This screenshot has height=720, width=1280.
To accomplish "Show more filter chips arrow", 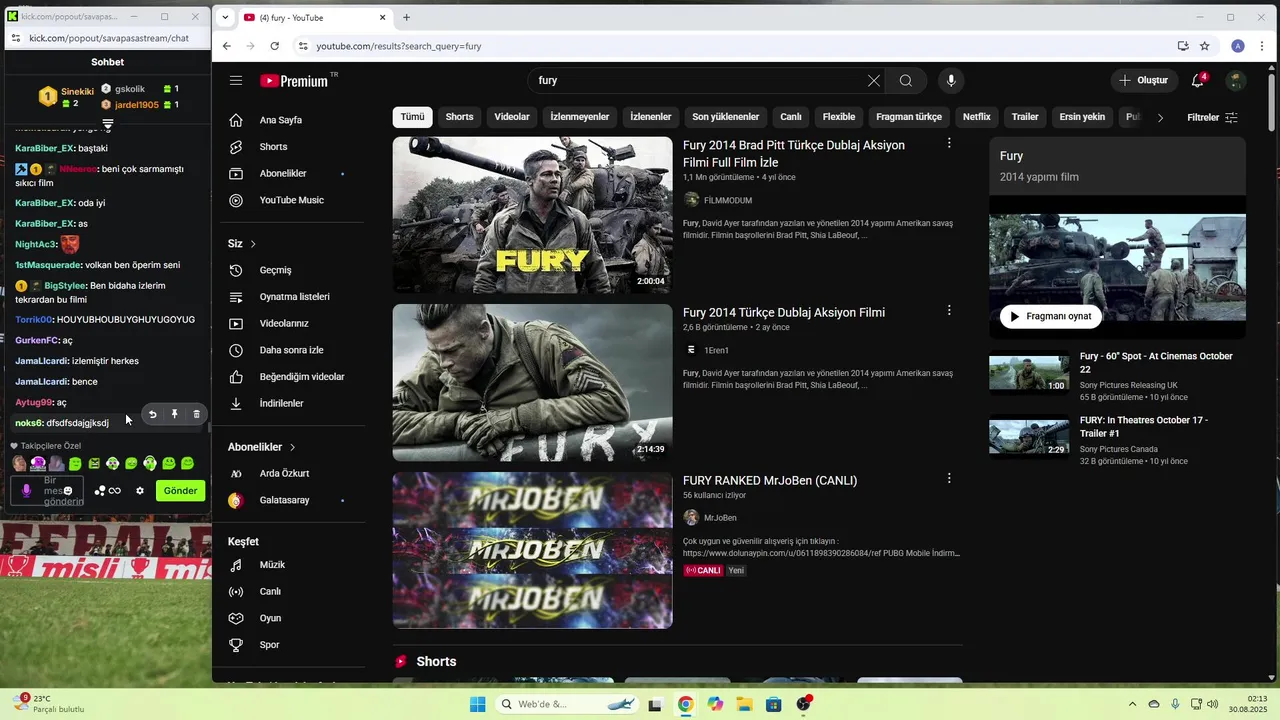I will coord(1160,117).
